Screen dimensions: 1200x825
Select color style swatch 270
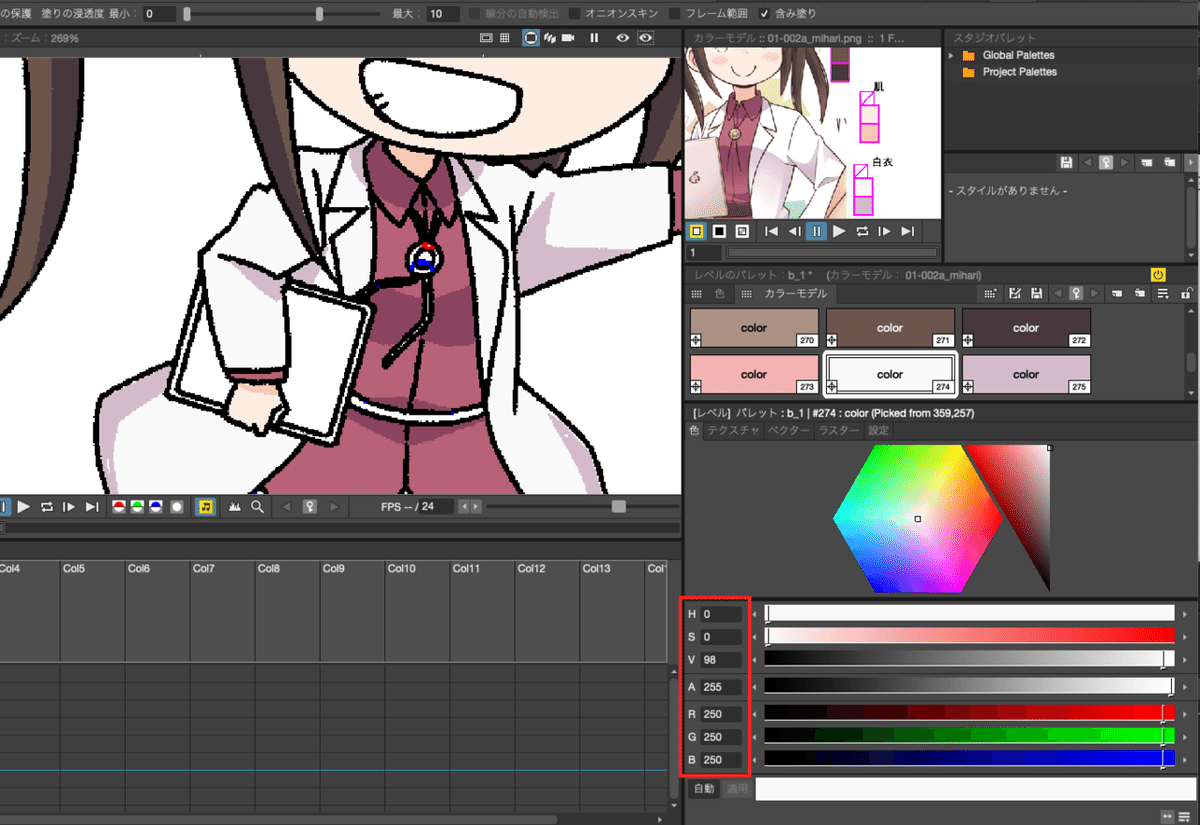click(755, 328)
